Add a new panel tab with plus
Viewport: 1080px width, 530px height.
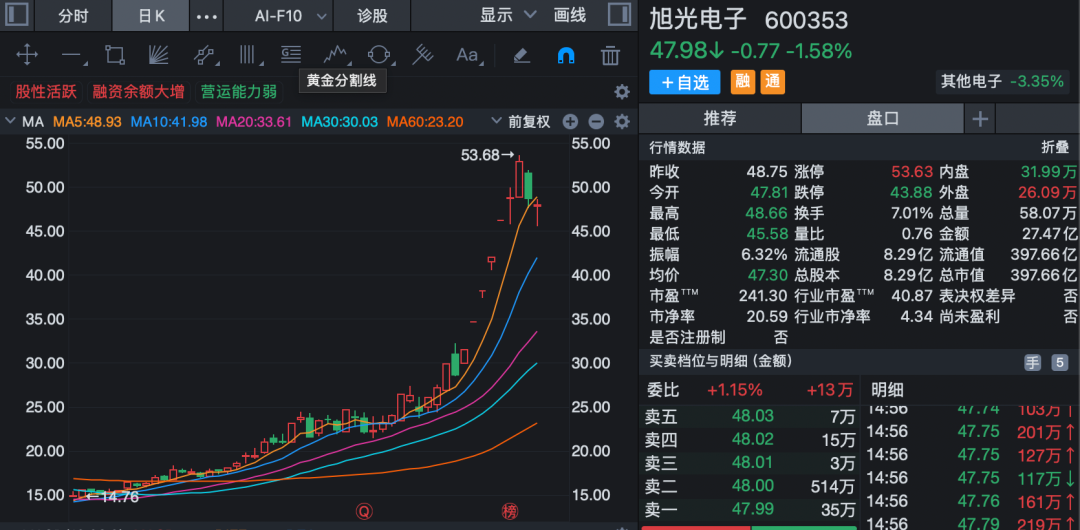click(979, 119)
